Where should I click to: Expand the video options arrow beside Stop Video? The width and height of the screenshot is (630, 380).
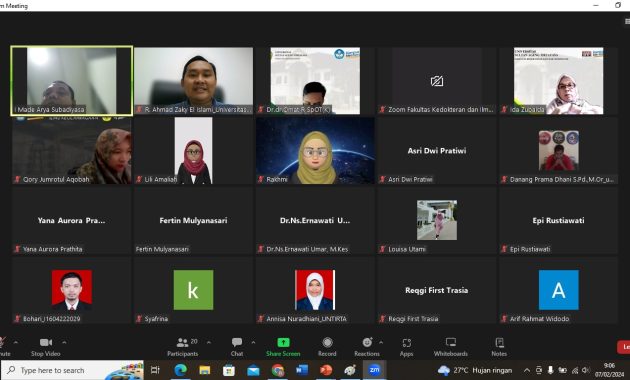coord(64,343)
